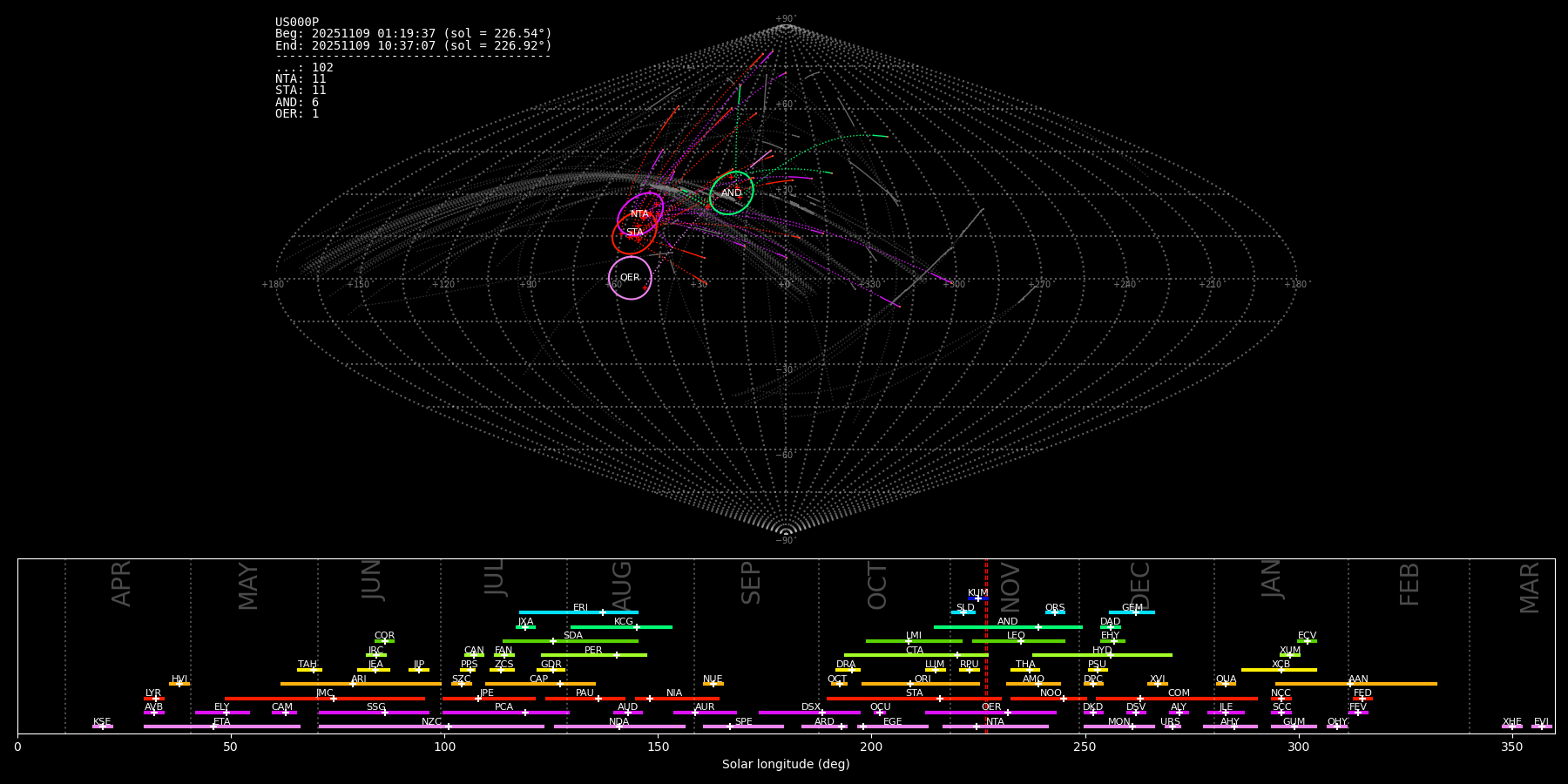
Task: Click the purple SSG shower bar
Action: pyautogui.click(x=374, y=713)
